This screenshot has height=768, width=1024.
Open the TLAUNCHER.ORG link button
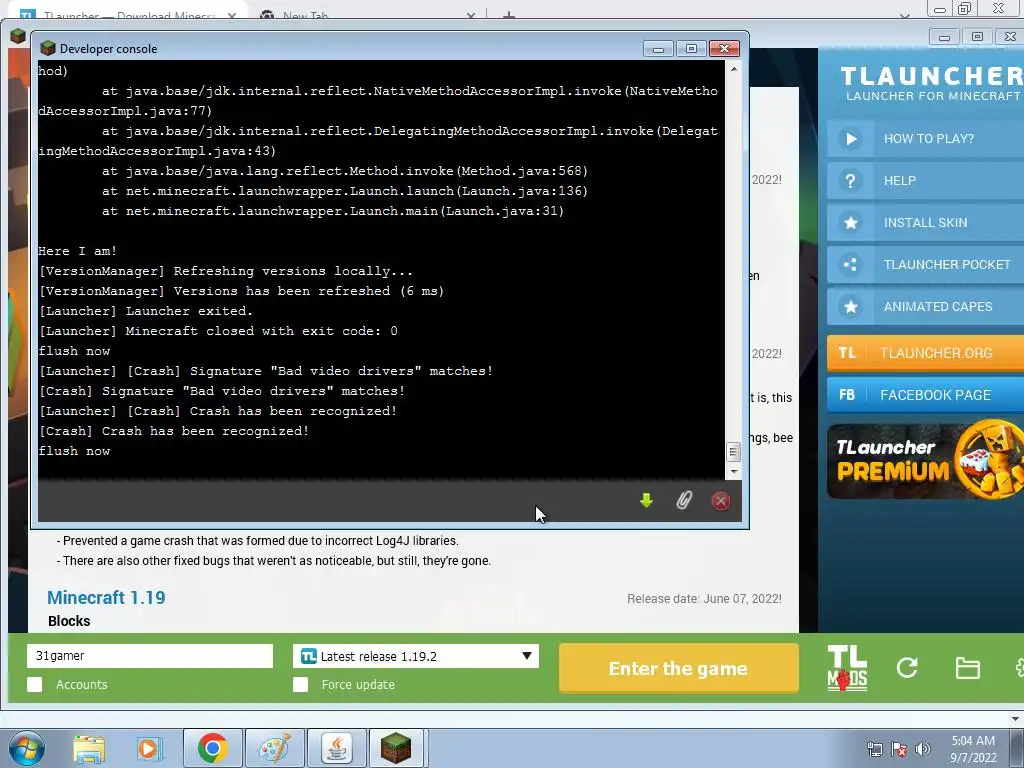[x=925, y=353]
